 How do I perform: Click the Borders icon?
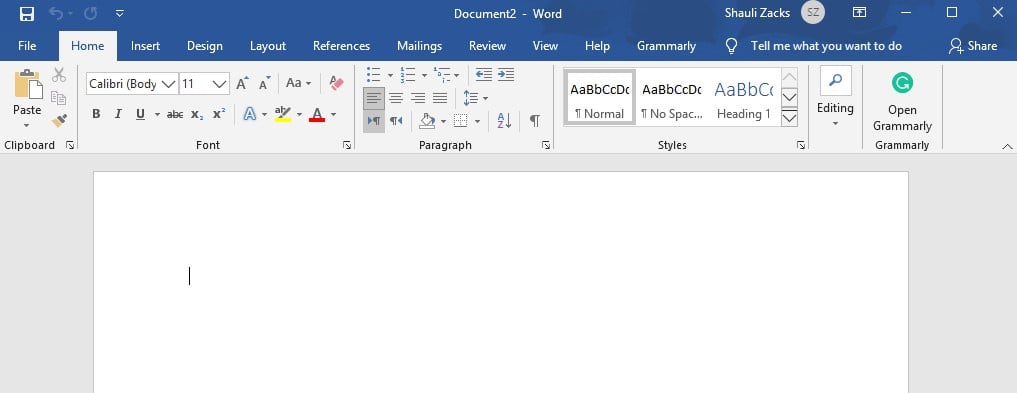[461, 121]
